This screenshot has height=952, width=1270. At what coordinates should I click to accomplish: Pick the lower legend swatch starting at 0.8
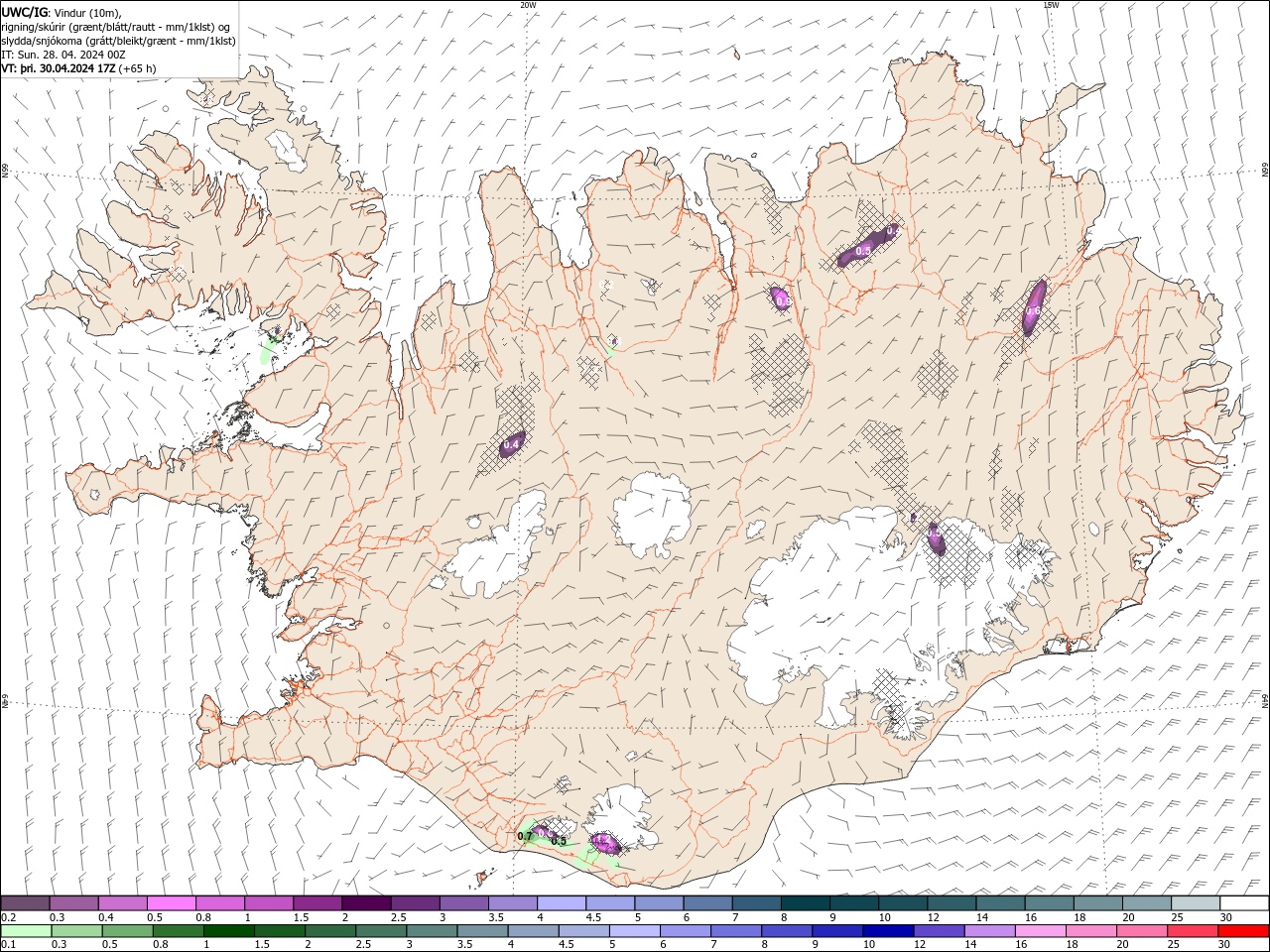(x=178, y=931)
